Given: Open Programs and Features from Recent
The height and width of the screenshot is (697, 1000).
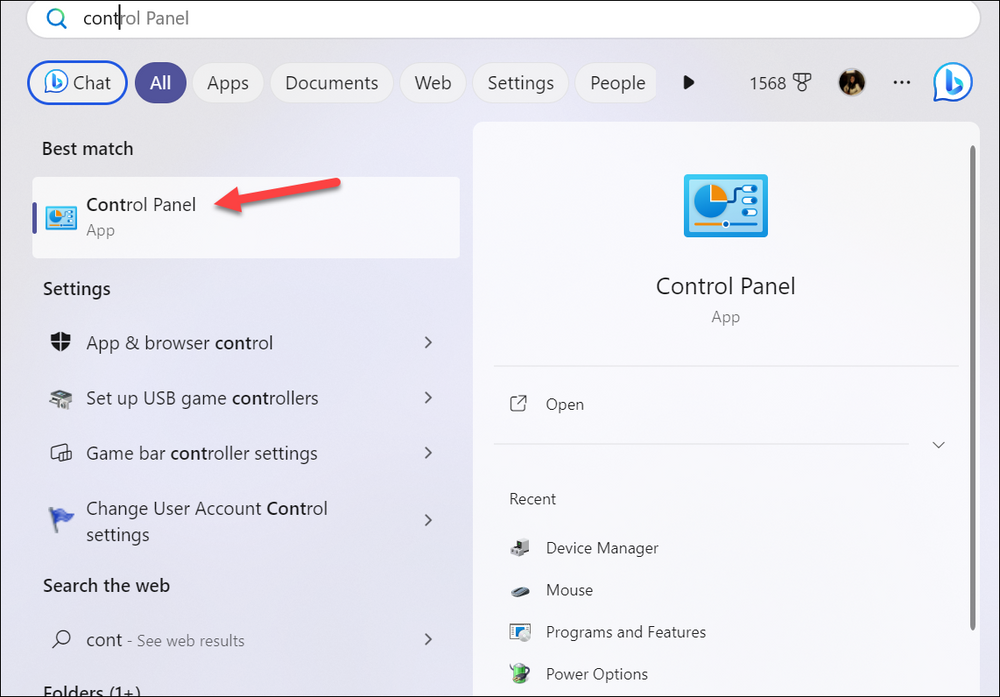Looking at the screenshot, I should pyautogui.click(x=726, y=632).
